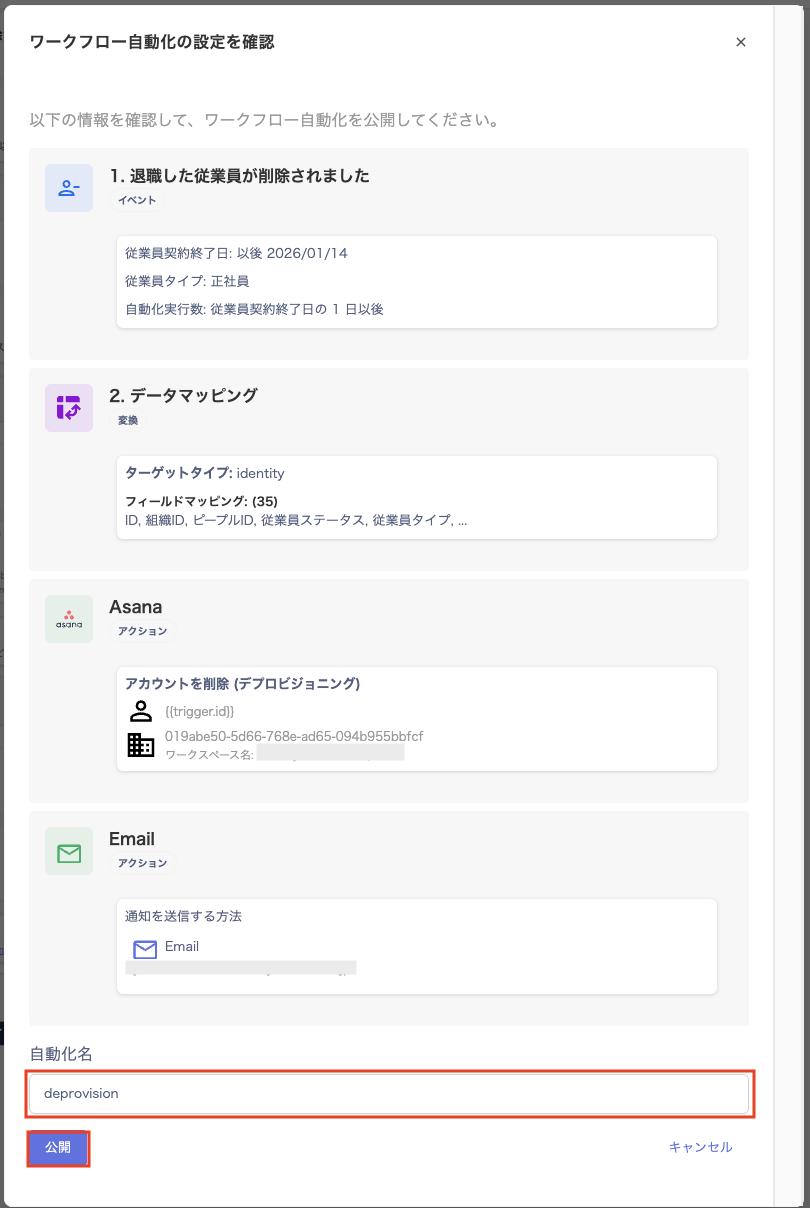Image resolution: width=810 pixels, height=1208 pixels.
Task: Click the アクション tag under Email
Action: click(x=143, y=862)
